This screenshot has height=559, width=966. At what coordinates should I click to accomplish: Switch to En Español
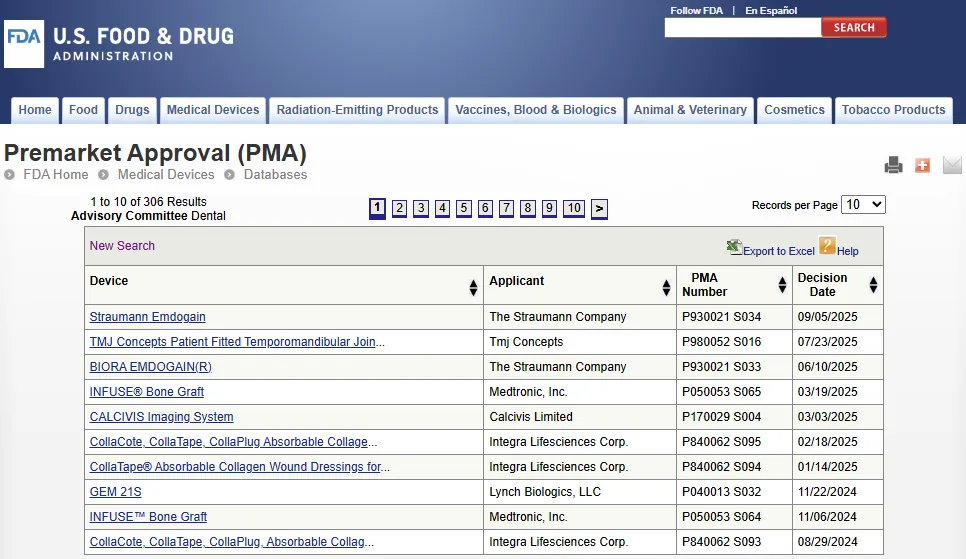click(x=771, y=10)
